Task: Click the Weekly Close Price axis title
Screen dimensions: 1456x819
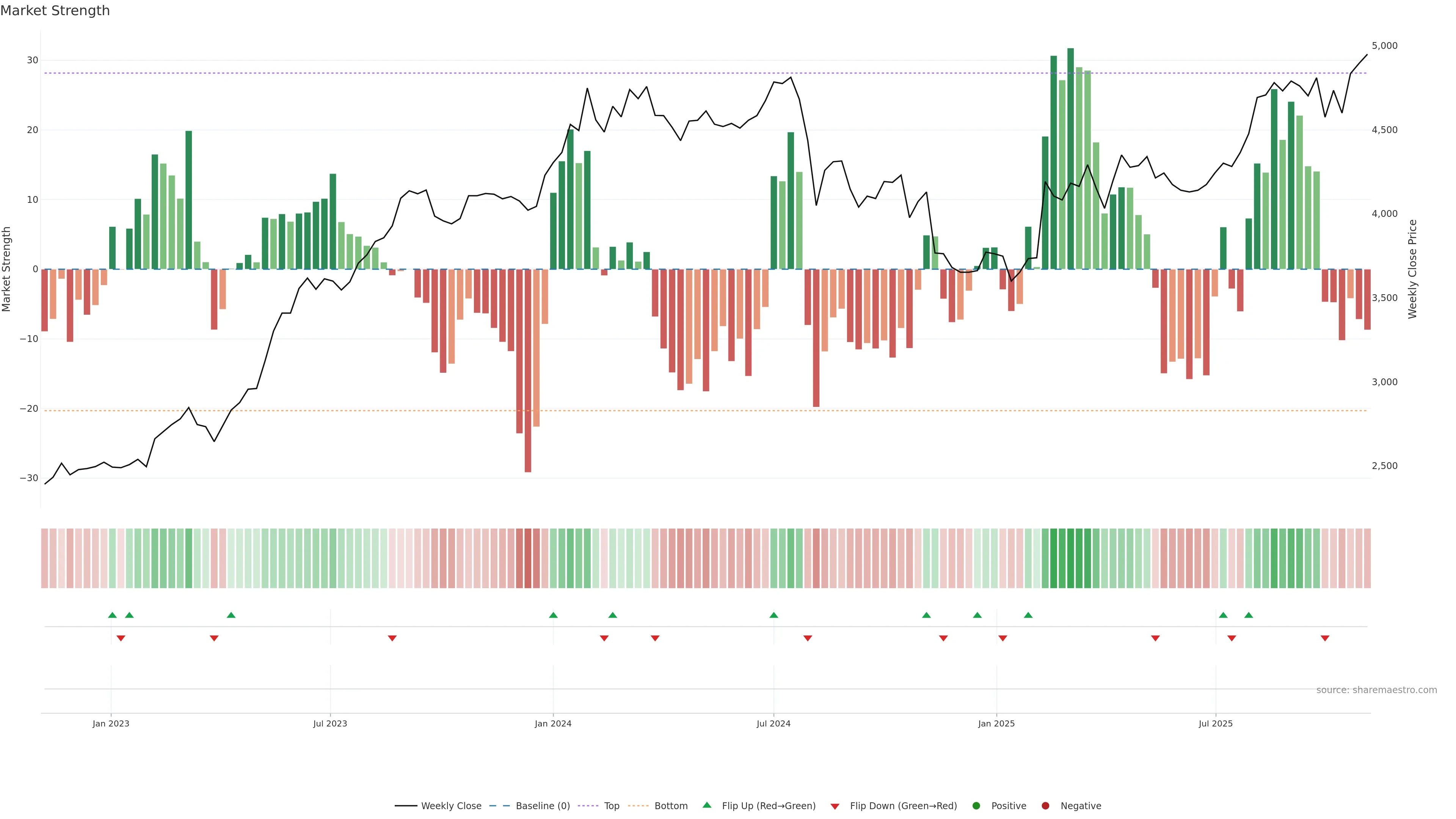Action: coord(1412,269)
